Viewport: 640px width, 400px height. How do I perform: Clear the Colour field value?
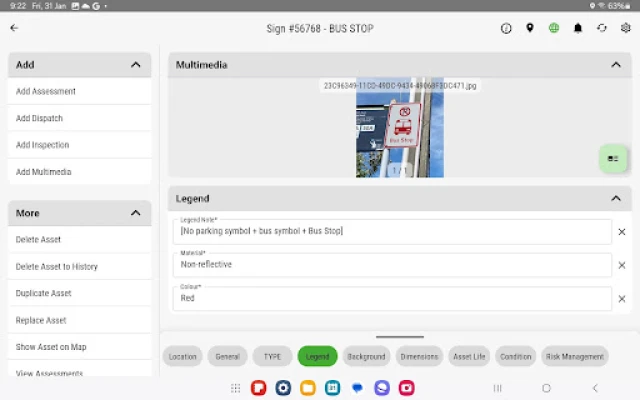coord(621,299)
